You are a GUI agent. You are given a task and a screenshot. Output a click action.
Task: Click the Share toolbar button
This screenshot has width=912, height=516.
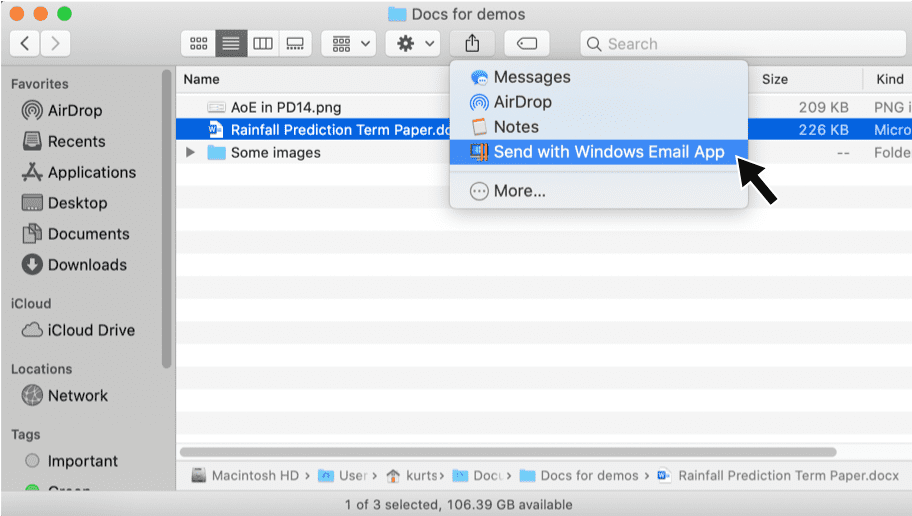pos(472,44)
